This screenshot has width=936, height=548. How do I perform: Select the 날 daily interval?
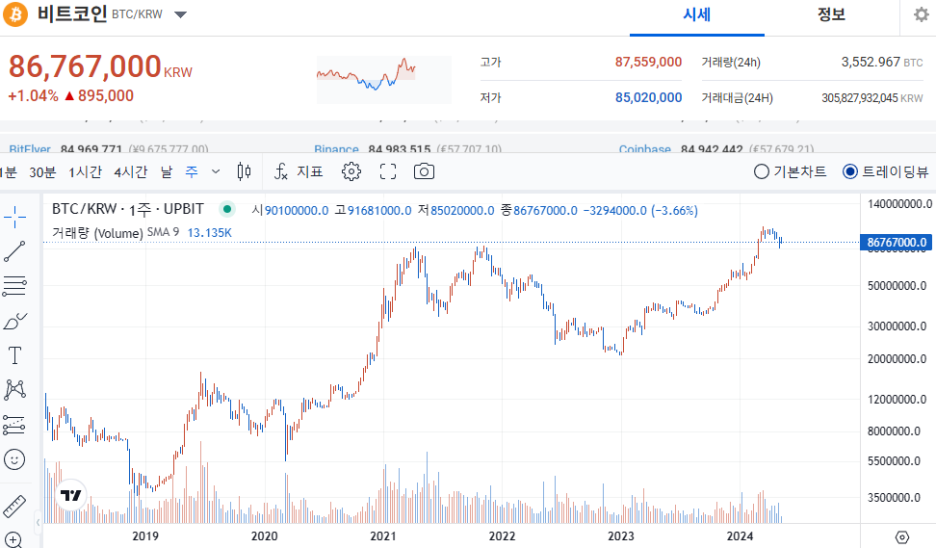(167, 172)
